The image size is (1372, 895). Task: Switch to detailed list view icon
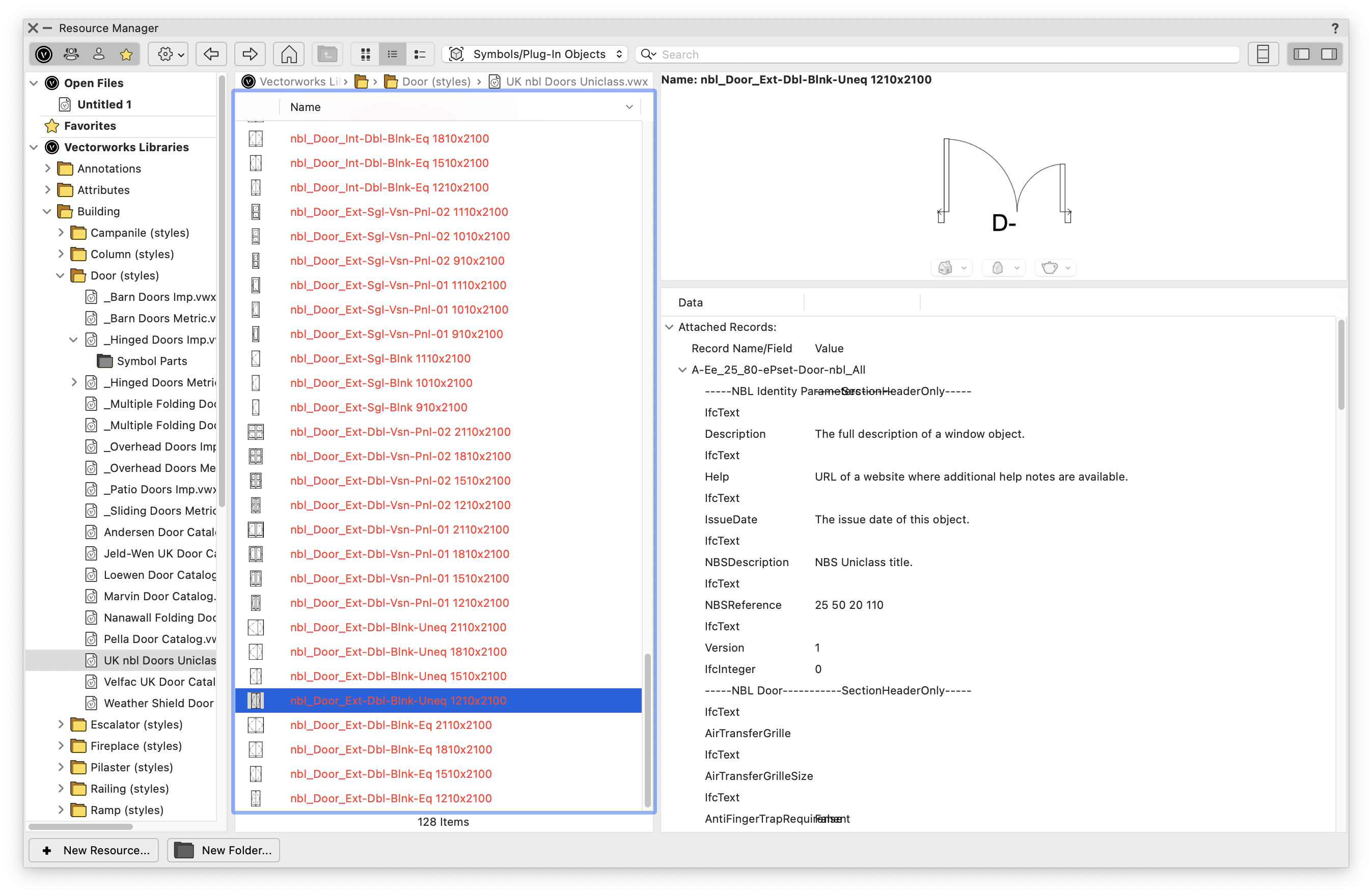(420, 53)
